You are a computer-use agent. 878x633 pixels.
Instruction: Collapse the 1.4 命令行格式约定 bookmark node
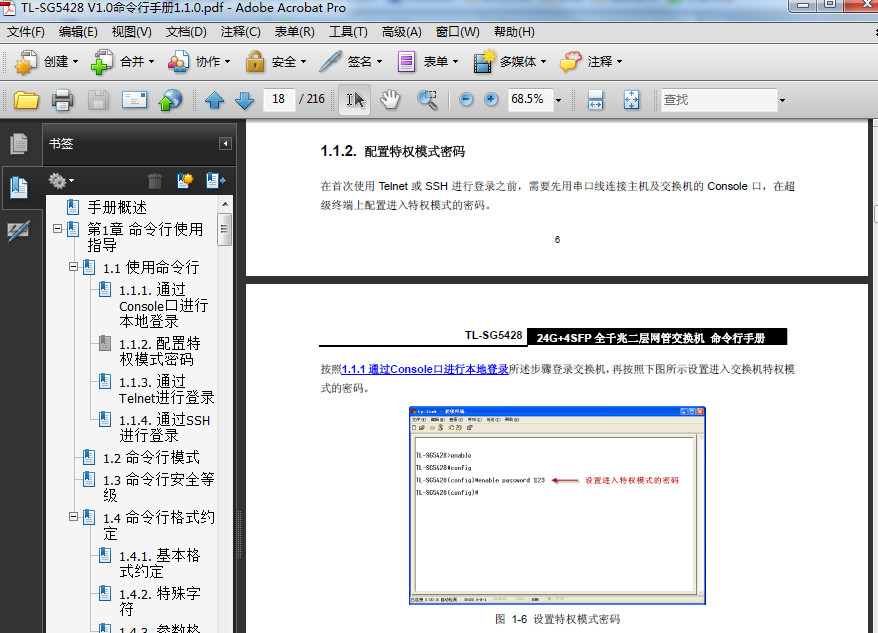(73, 516)
